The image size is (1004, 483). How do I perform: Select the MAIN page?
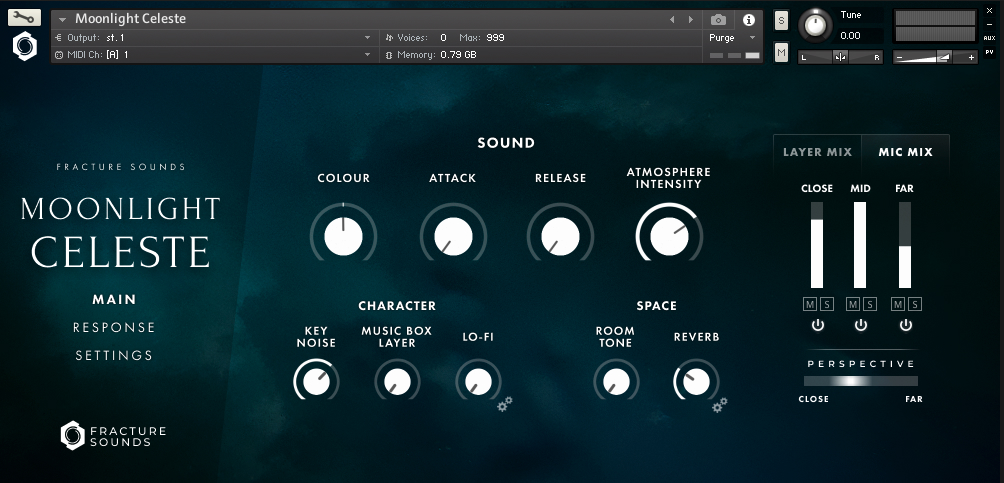114,299
